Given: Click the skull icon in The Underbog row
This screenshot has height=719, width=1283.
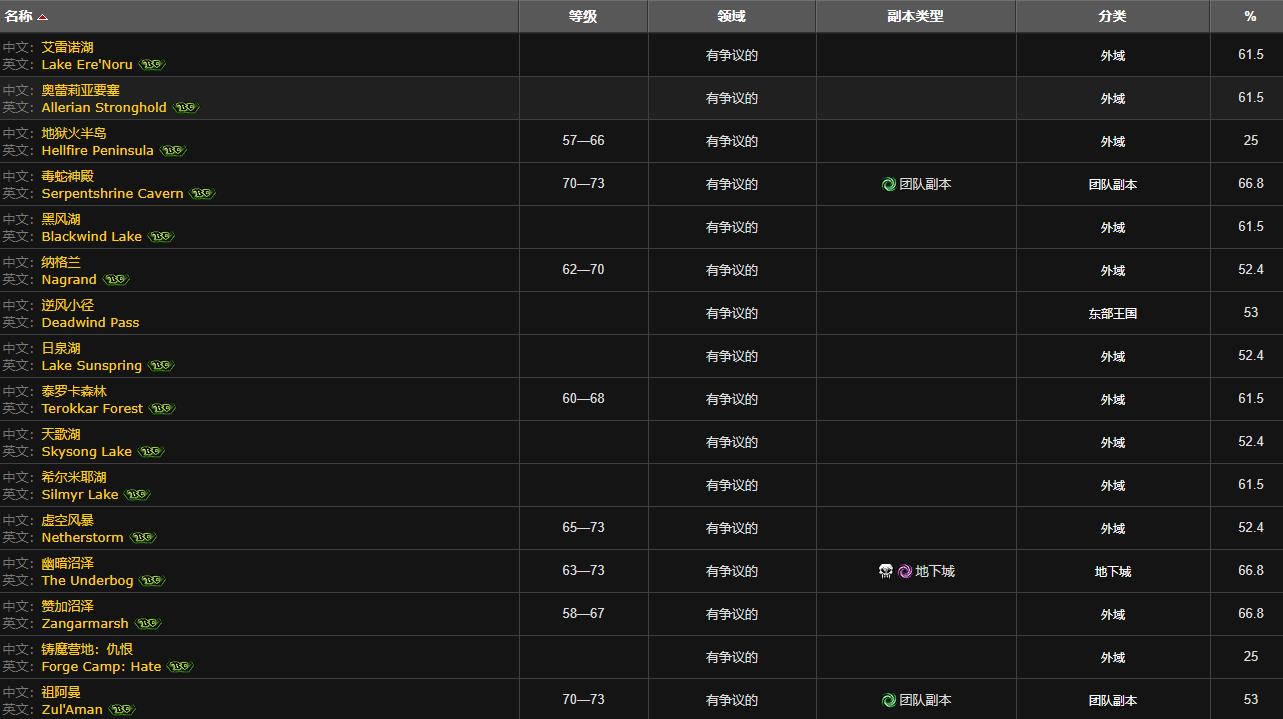Looking at the screenshot, I should (x=886, y=572).
